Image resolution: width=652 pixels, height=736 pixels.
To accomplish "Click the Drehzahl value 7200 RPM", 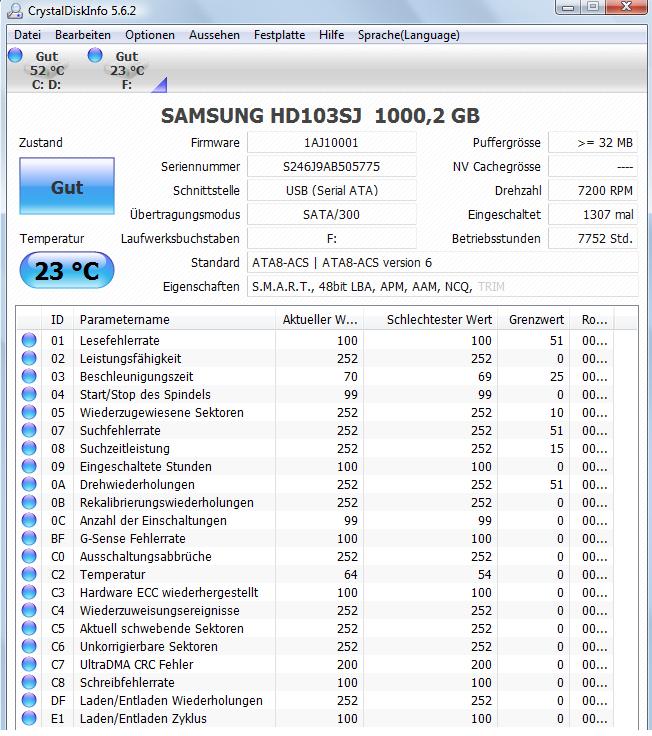I will pyautogui.click(x=593, y=191).
